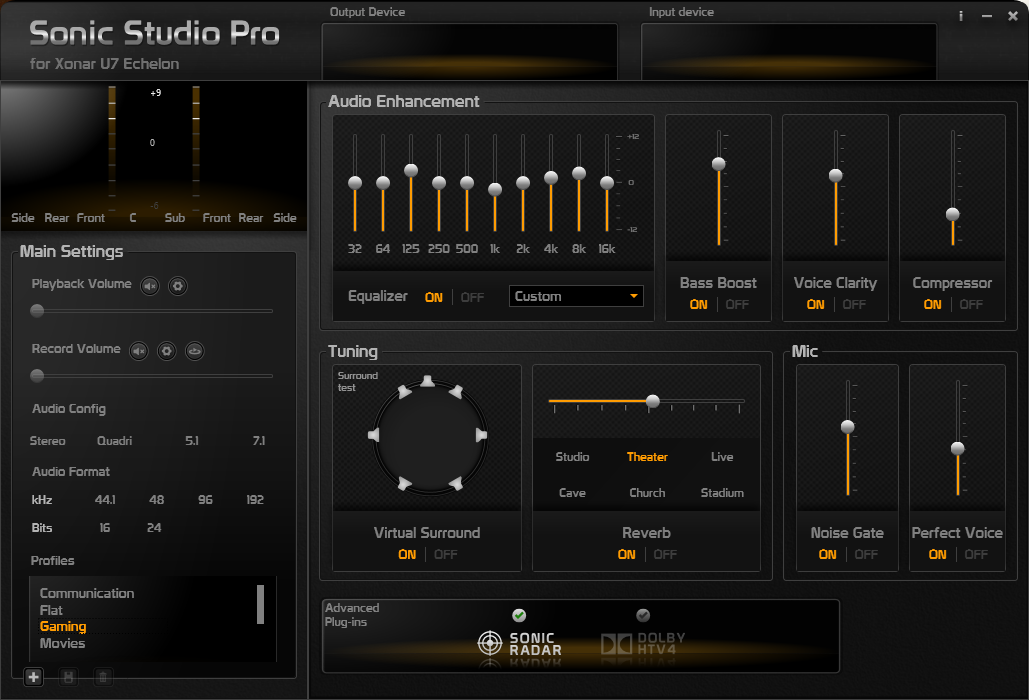Viewport: 1029px width, 700px height.
Task: Delete the profile with the trash icon
Action: click(x=103, y=676)
